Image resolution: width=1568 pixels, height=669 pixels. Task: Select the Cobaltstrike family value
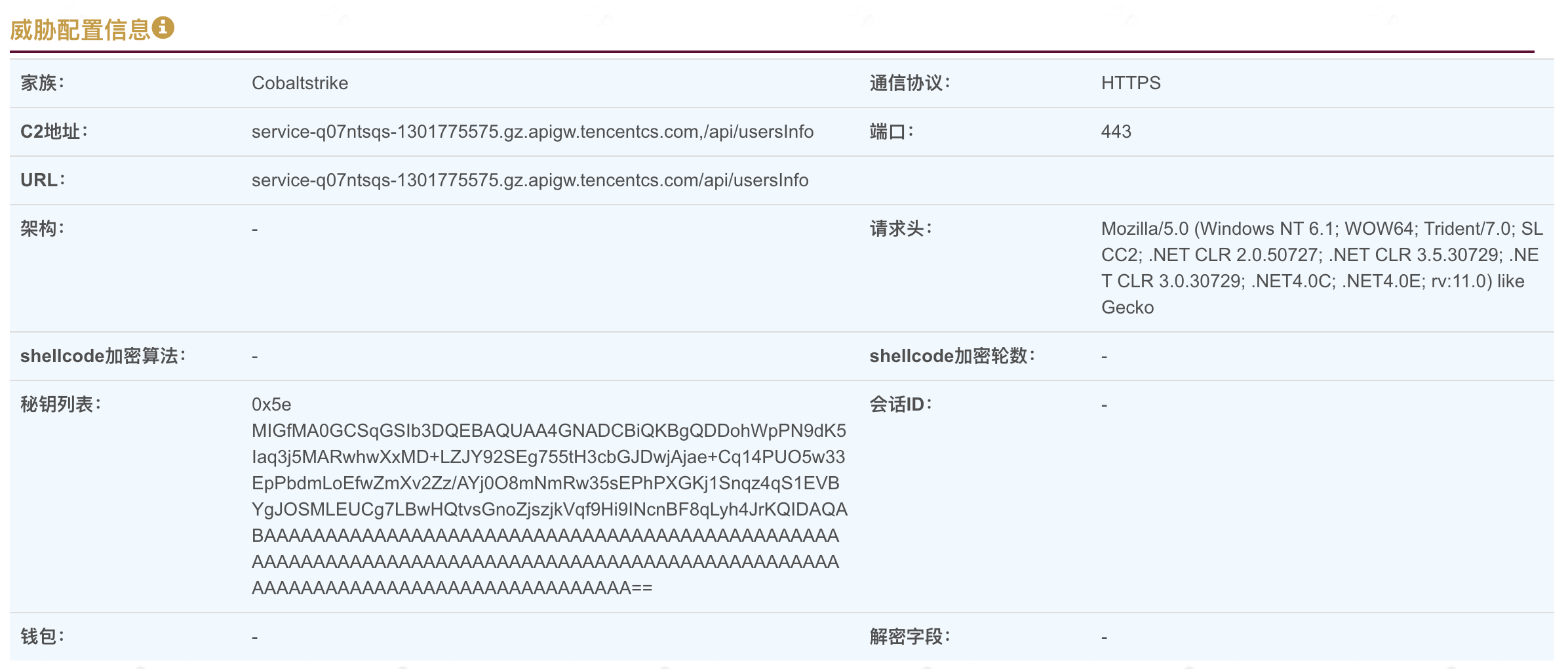point(300,83)
